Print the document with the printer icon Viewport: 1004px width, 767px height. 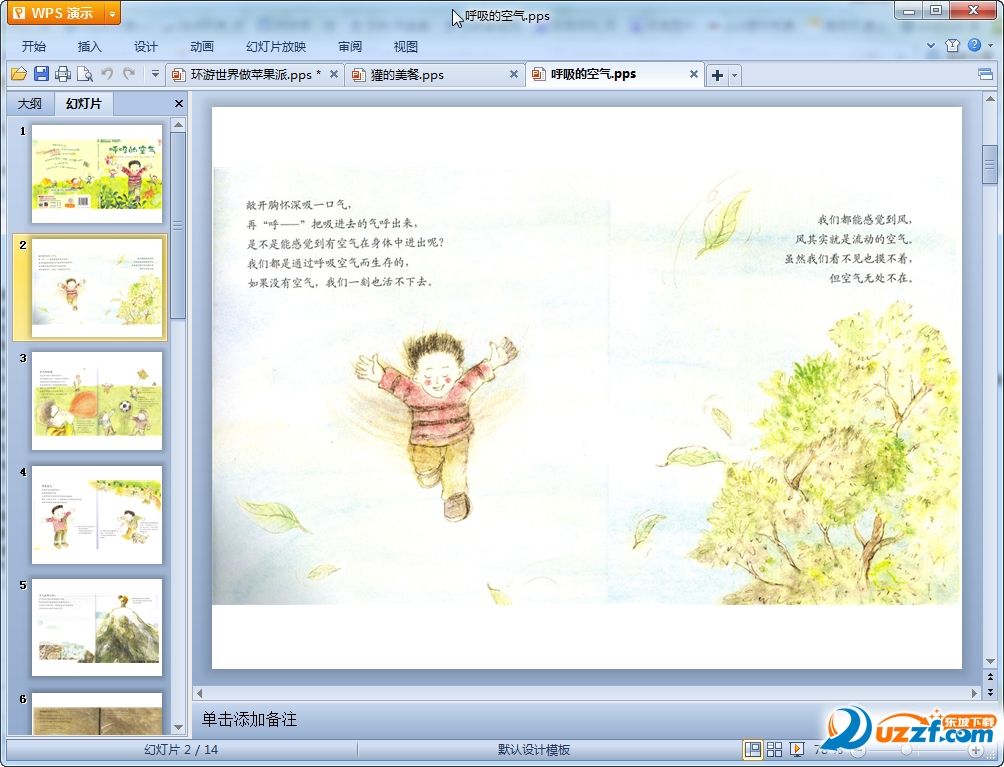click(63, 74)
